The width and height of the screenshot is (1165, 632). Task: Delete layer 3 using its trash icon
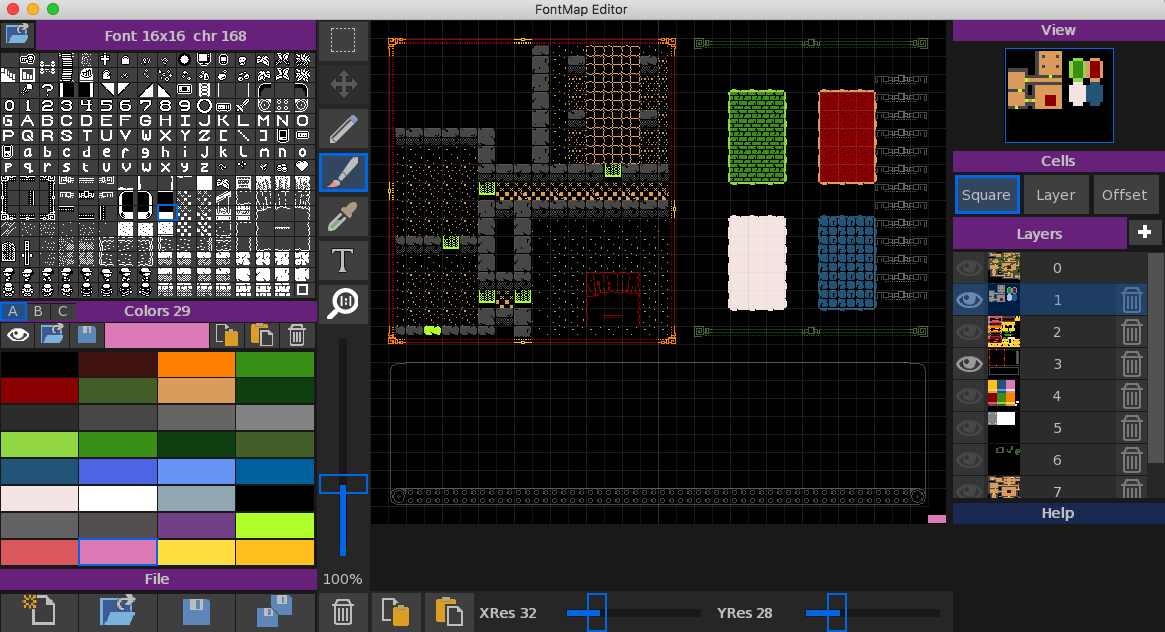tap(1131, 364)
